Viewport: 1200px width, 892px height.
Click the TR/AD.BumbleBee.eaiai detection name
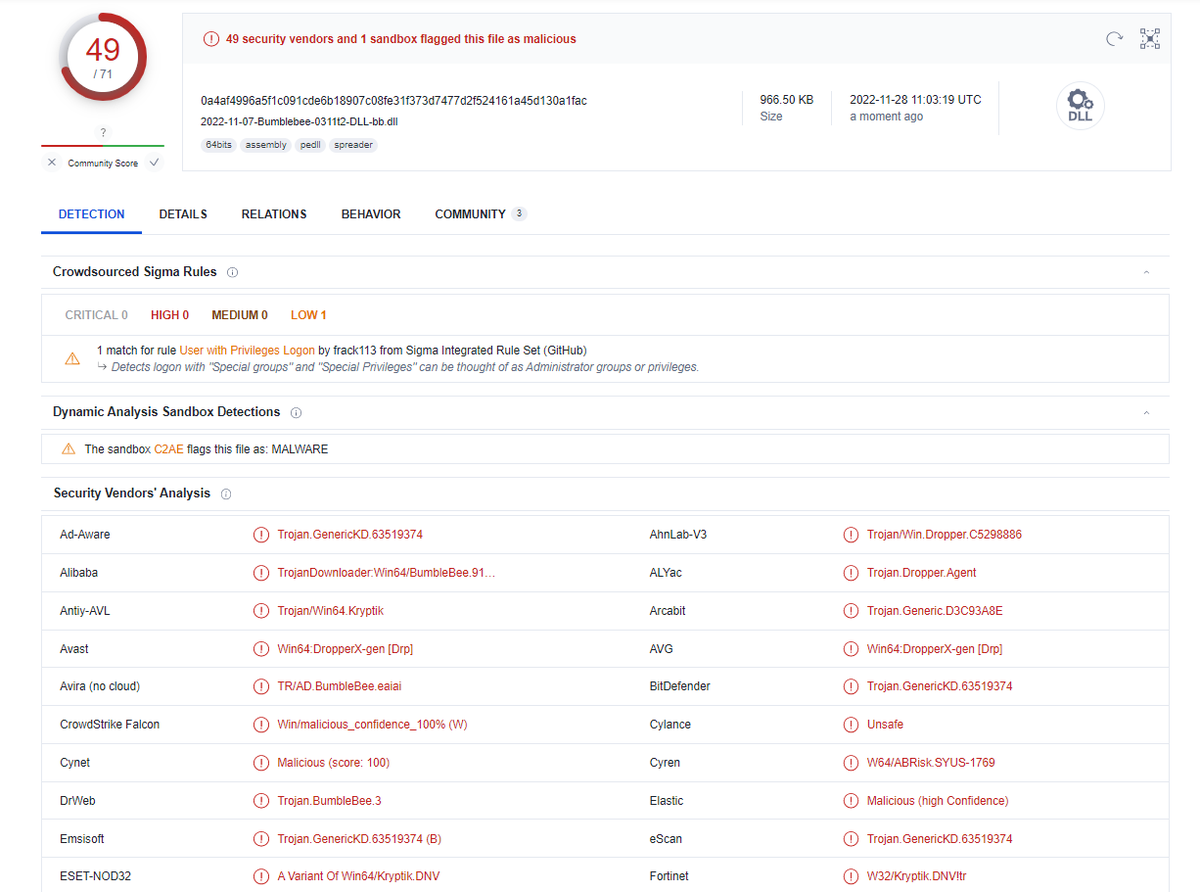tap(339, 687)
